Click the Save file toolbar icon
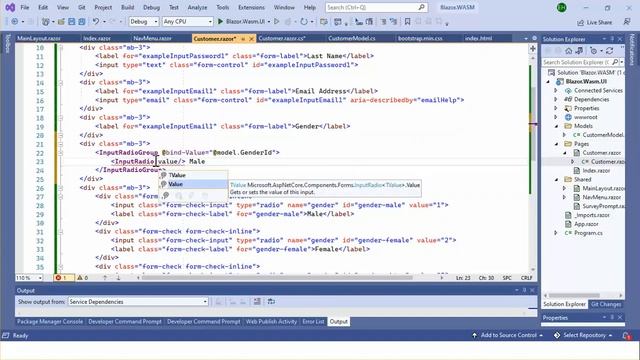640x360 pixels. tap(71, 22)
